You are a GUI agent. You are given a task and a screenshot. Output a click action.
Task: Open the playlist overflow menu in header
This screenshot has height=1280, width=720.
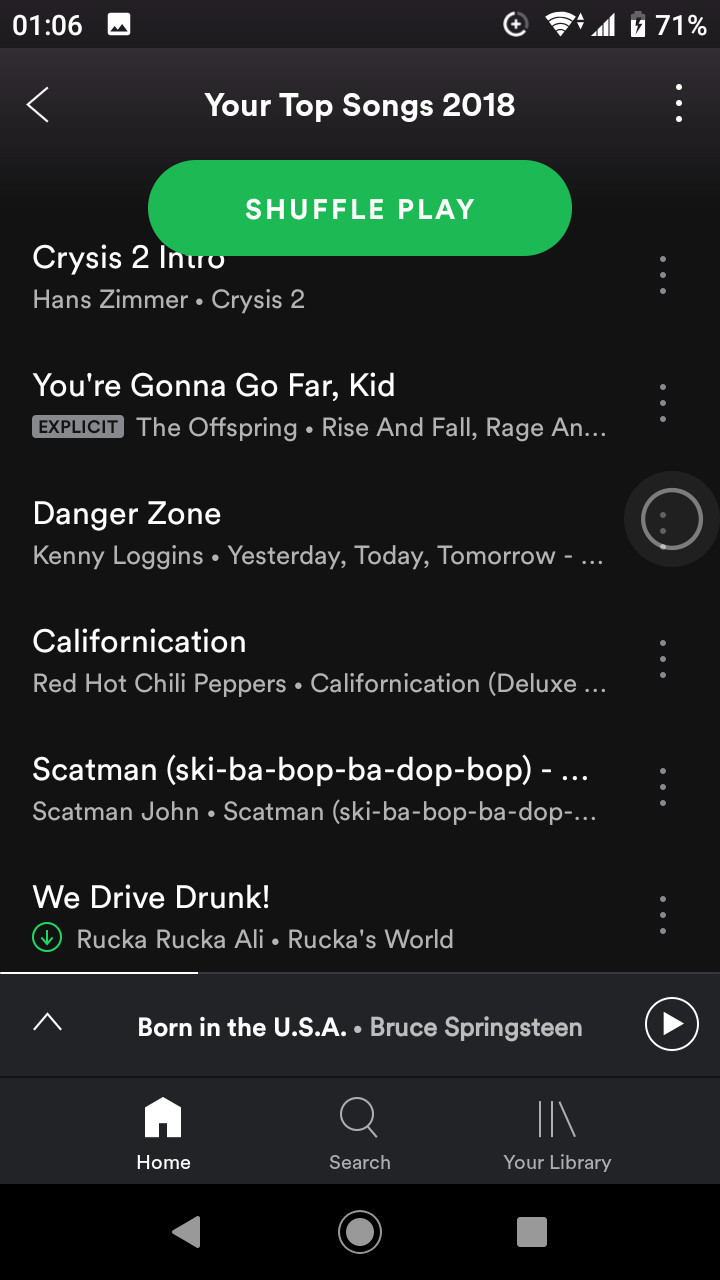[679, 104]
